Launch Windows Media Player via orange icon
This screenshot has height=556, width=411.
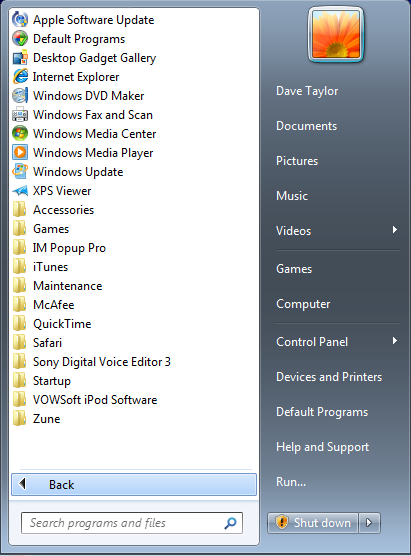pyautogui.click(x=20, y=152)
